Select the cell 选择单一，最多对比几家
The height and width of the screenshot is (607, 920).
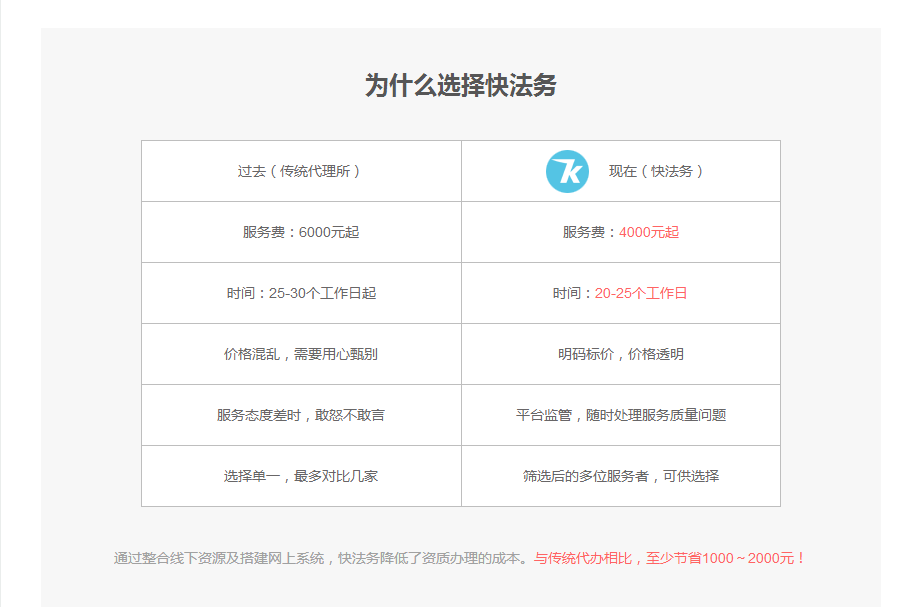[x=301, y=476]
